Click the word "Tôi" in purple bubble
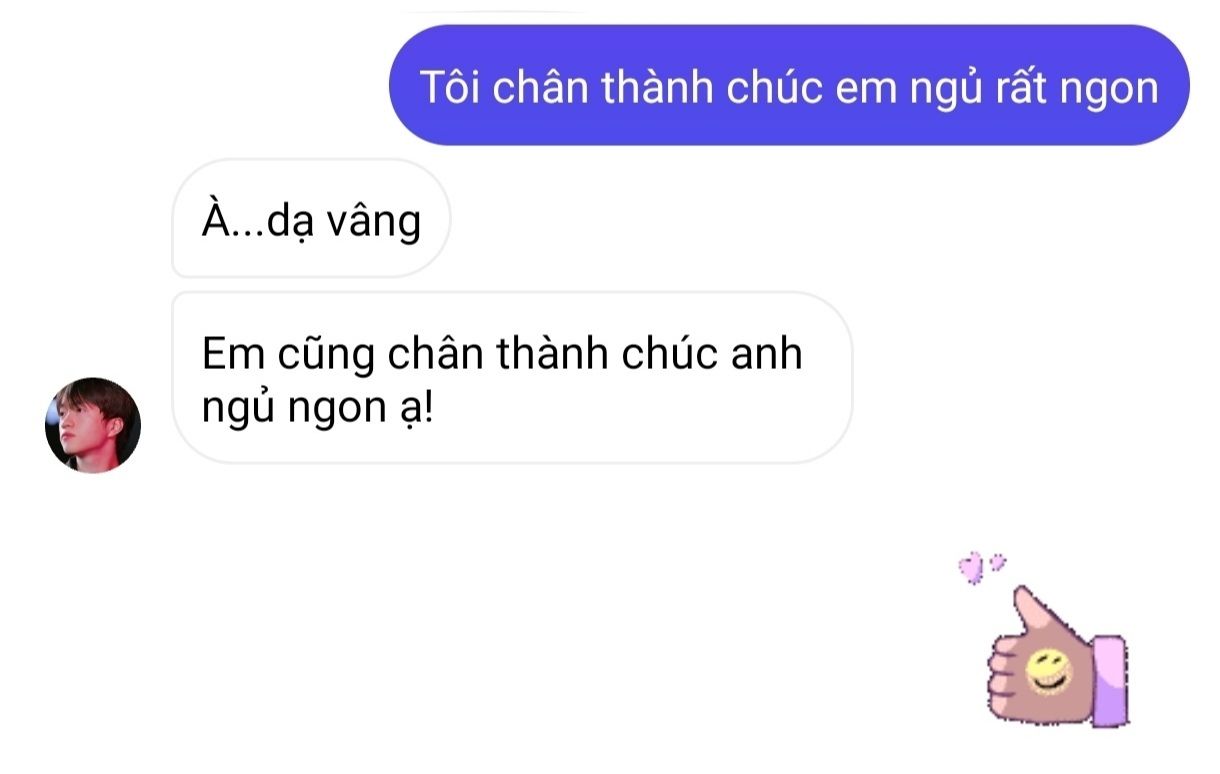This screenshot has width=1220, height=774. pyautogui.click(x=450, y=87)
